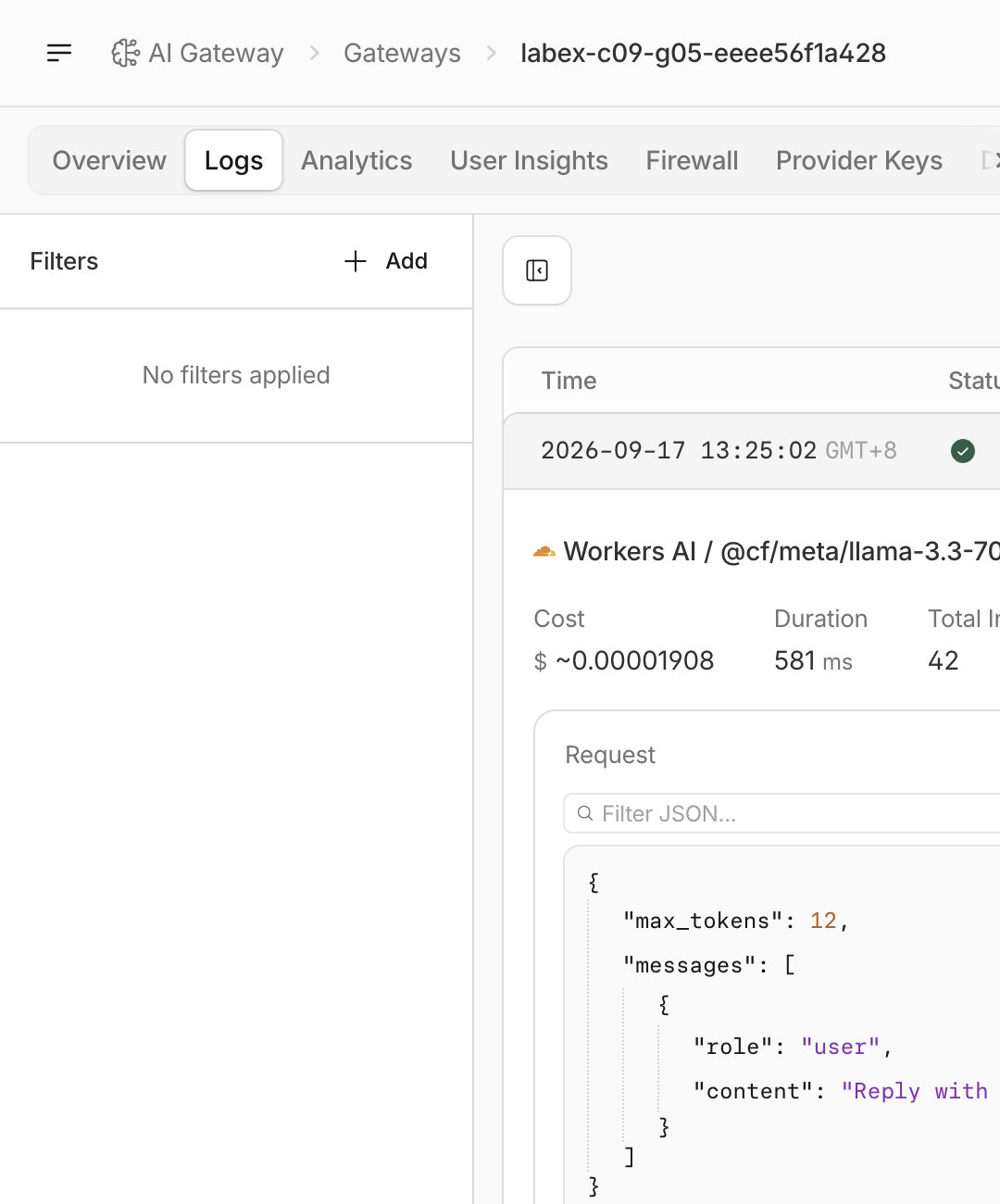This screenshot has width=1000, height=1204.
Task: Click the Filter JSON search icon
Action: coord(585,813)
